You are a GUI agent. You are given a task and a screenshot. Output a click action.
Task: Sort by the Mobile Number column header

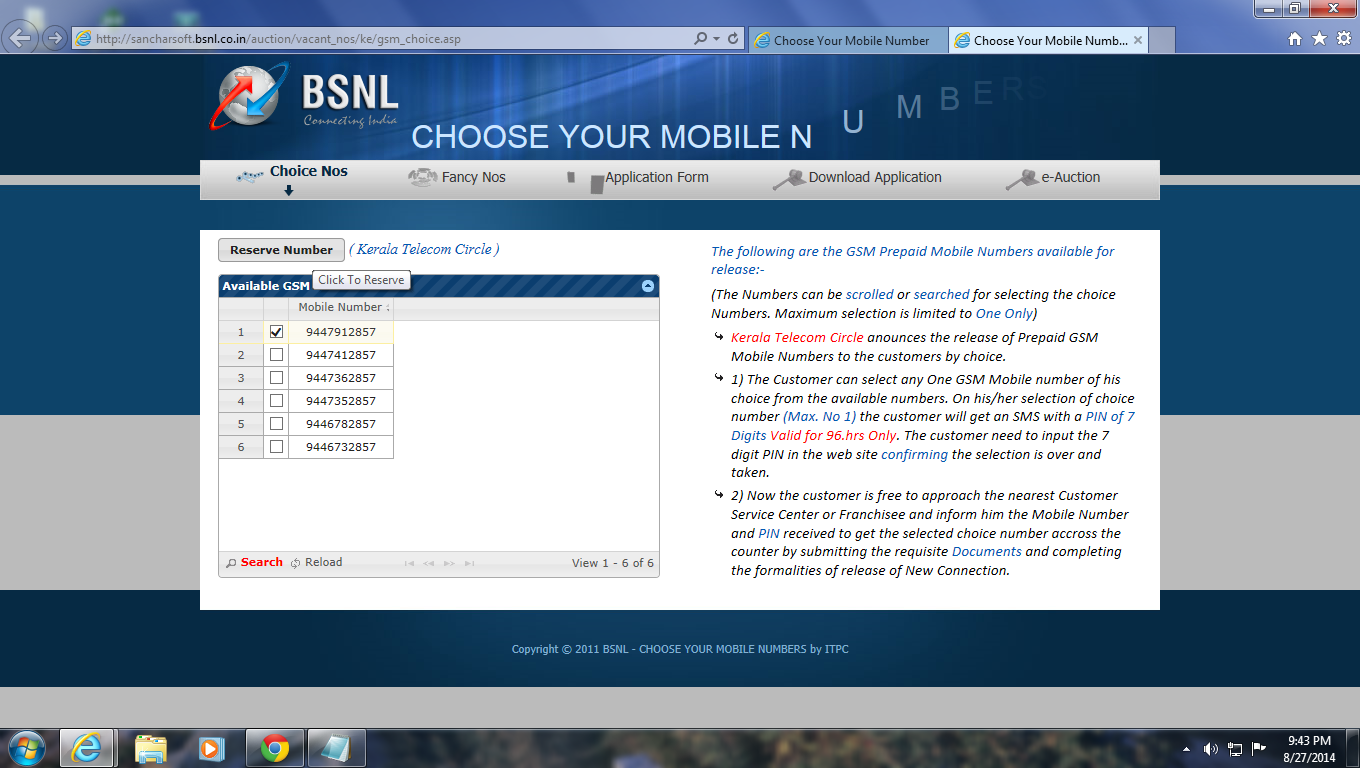click(341, 308)
